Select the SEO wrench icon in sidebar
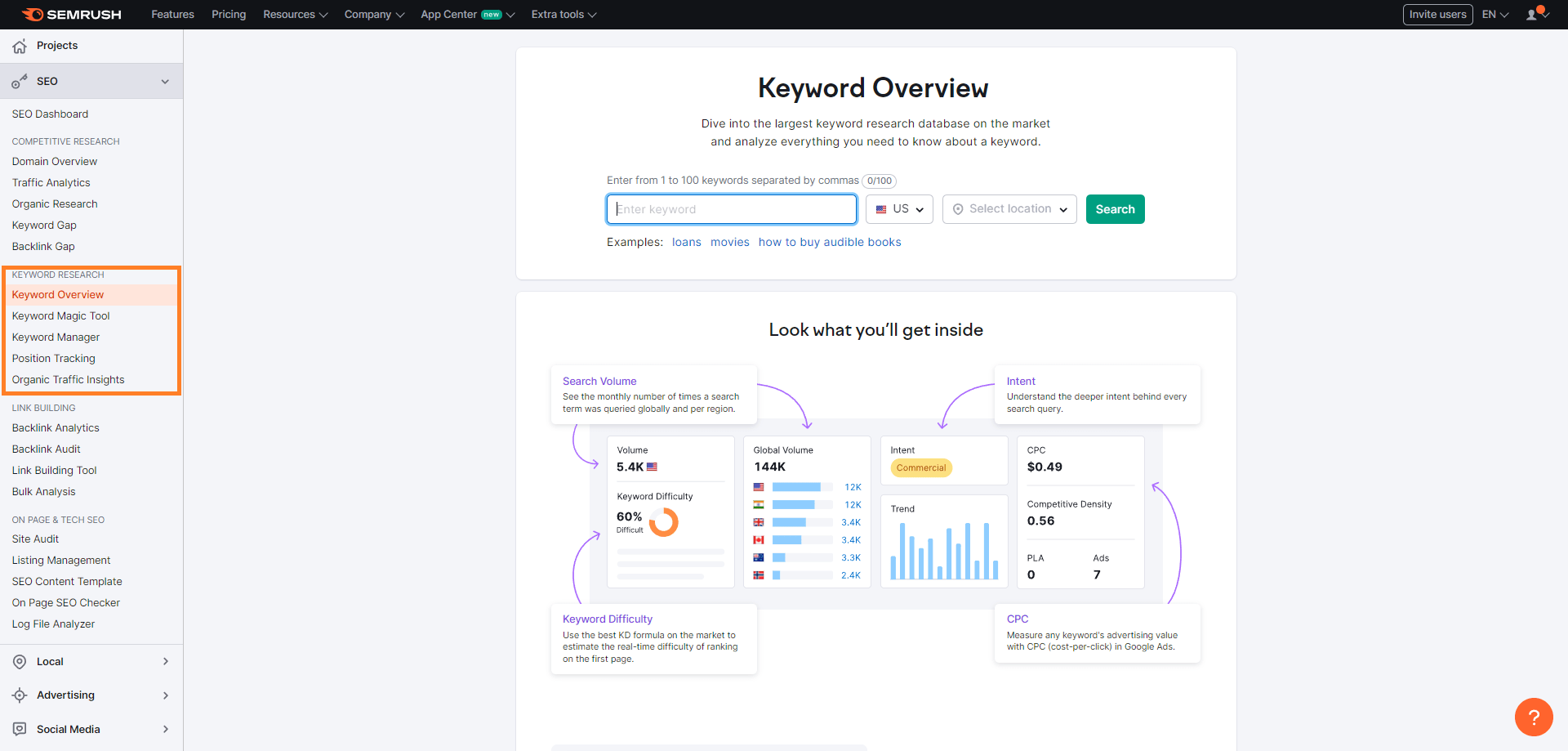 (x=19, y=81)
